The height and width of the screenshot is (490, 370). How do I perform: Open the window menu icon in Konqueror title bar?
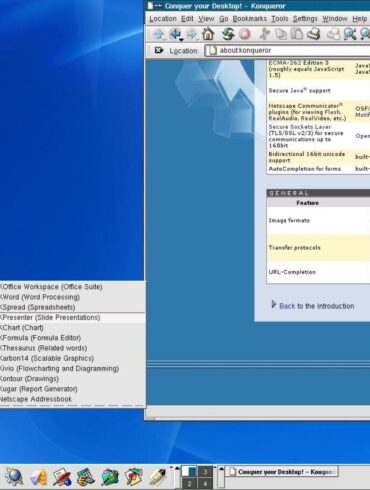150,6
